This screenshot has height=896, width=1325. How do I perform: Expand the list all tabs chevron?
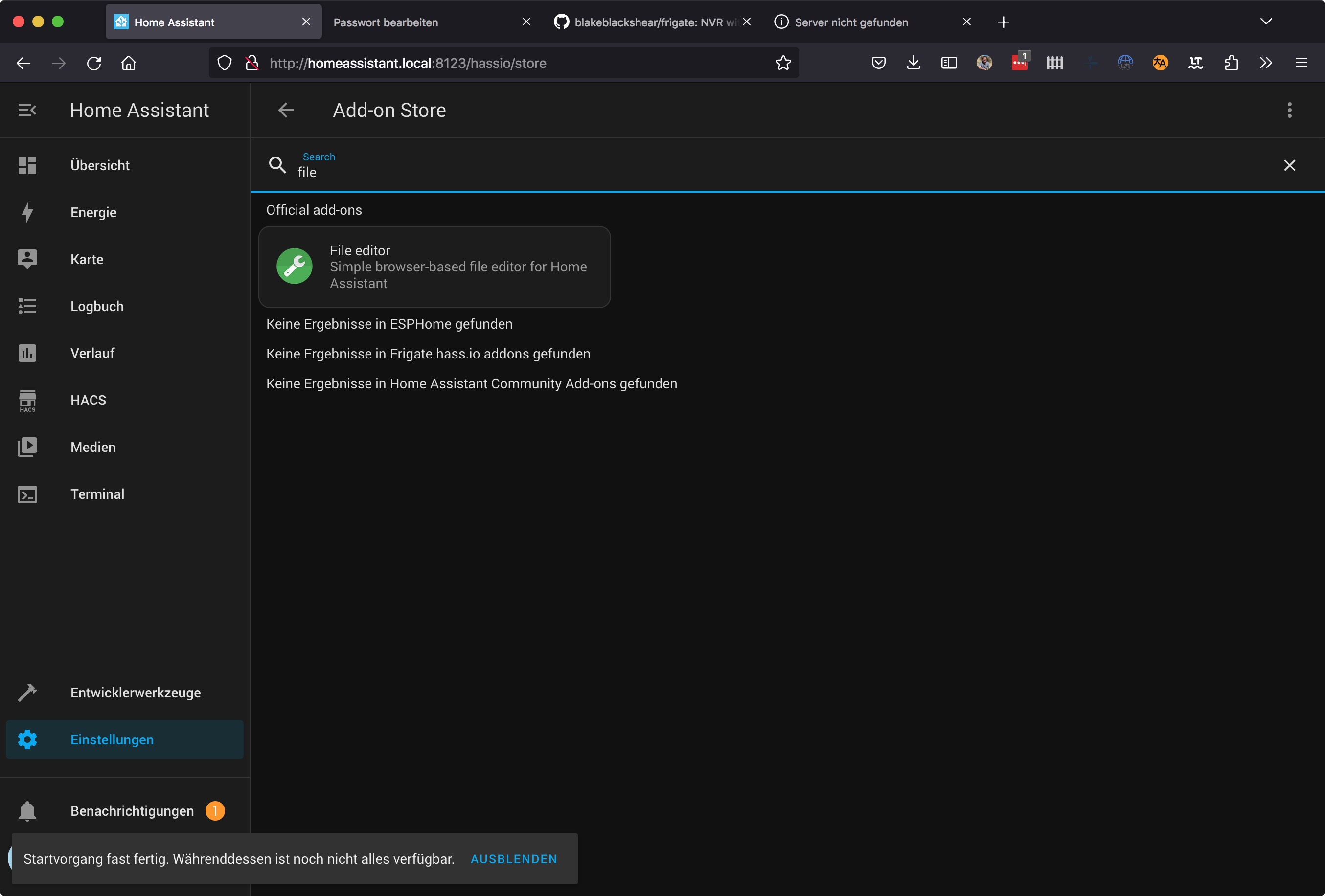point(1266,22)
